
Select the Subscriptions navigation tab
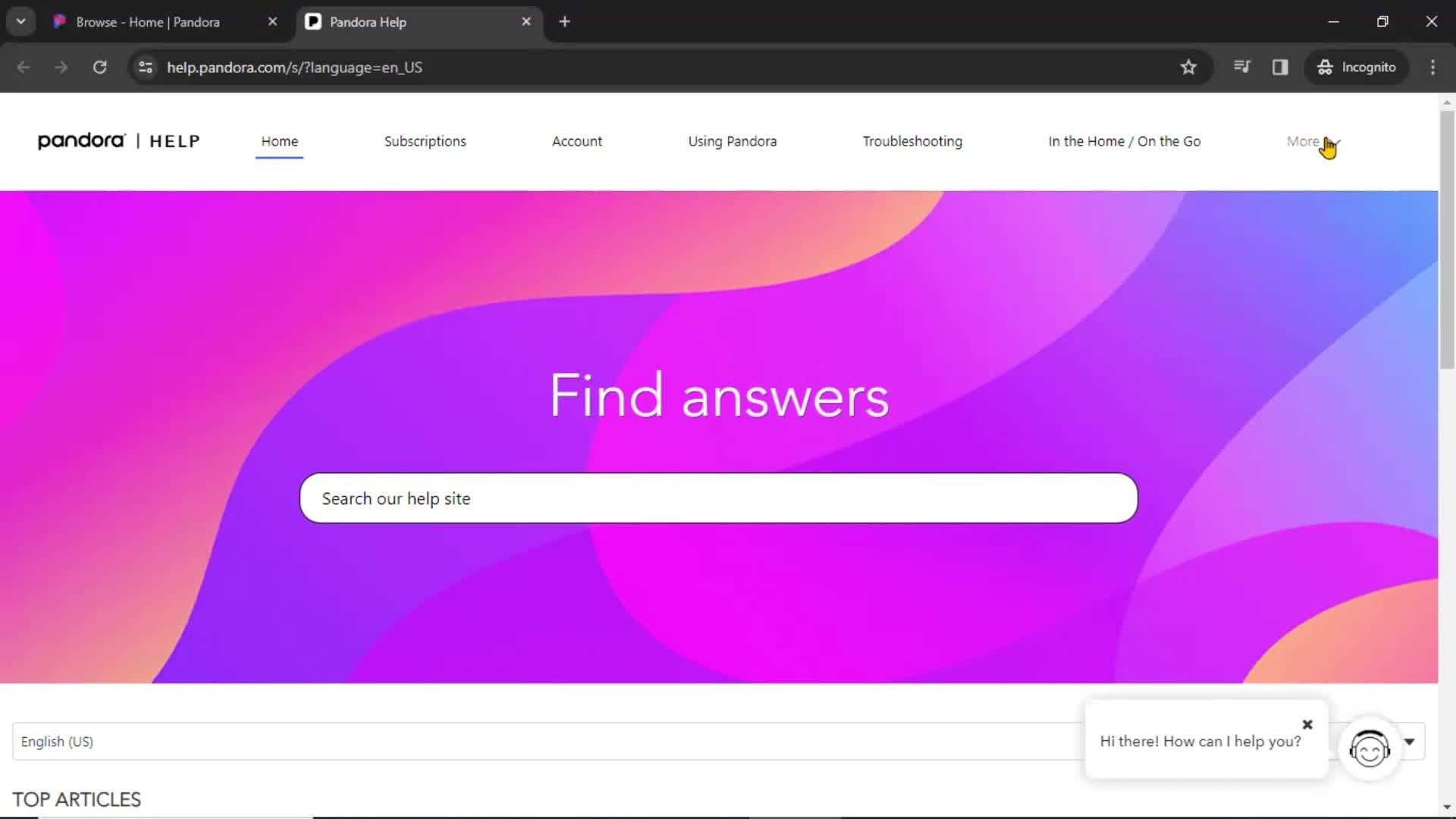(x=425, y=141)
